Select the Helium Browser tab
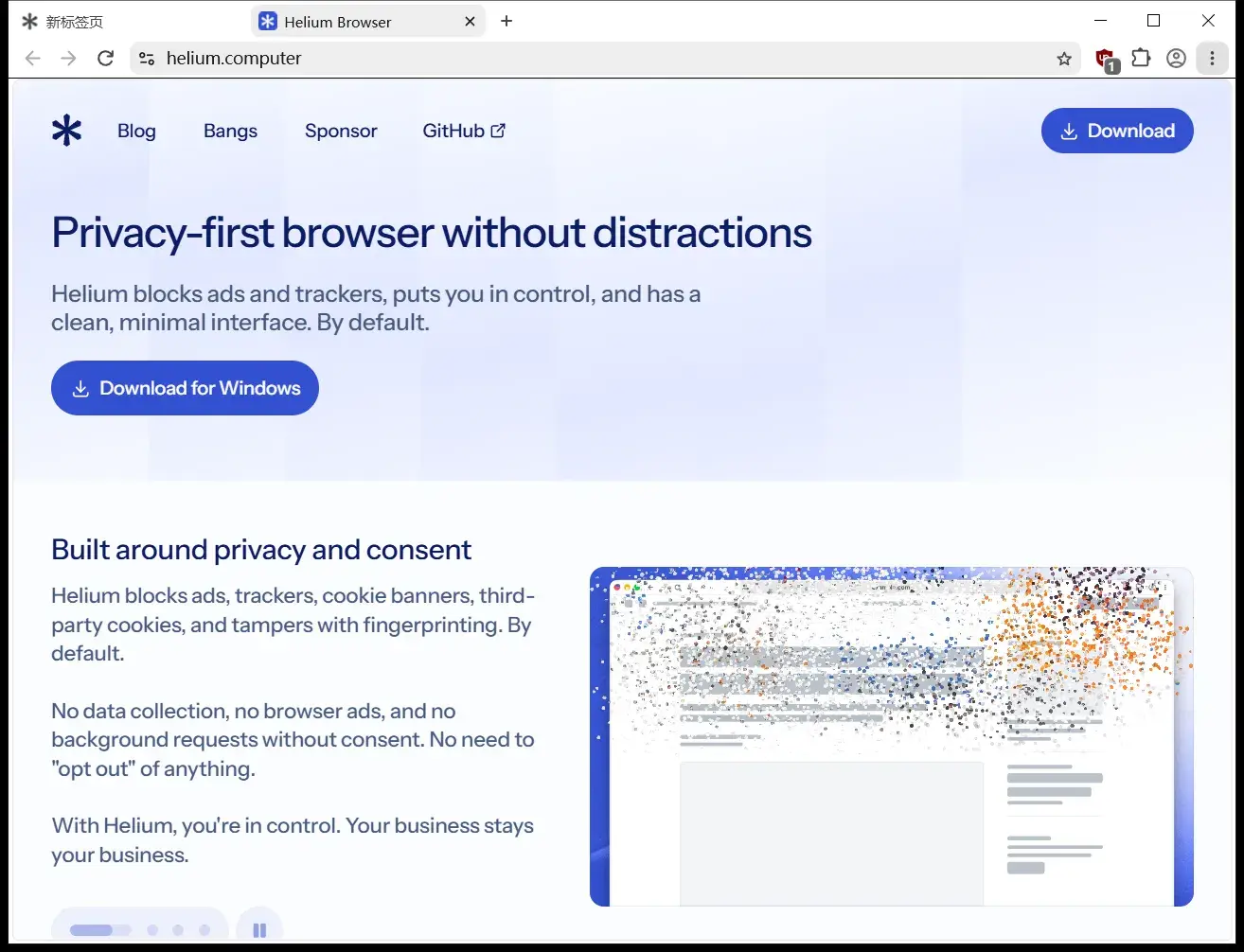The height and width of the screenshot is (952, 1244). [x=368, y=22]
